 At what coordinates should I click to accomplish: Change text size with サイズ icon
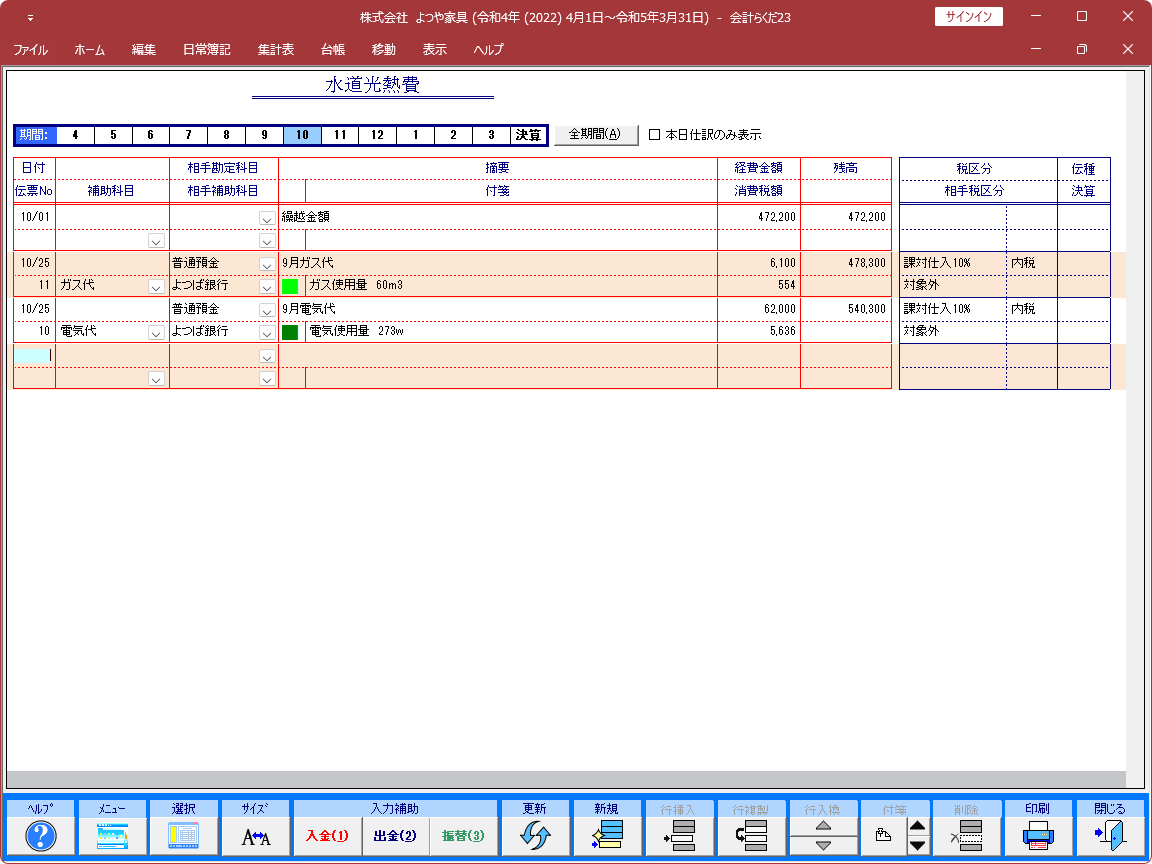[256, 837]
